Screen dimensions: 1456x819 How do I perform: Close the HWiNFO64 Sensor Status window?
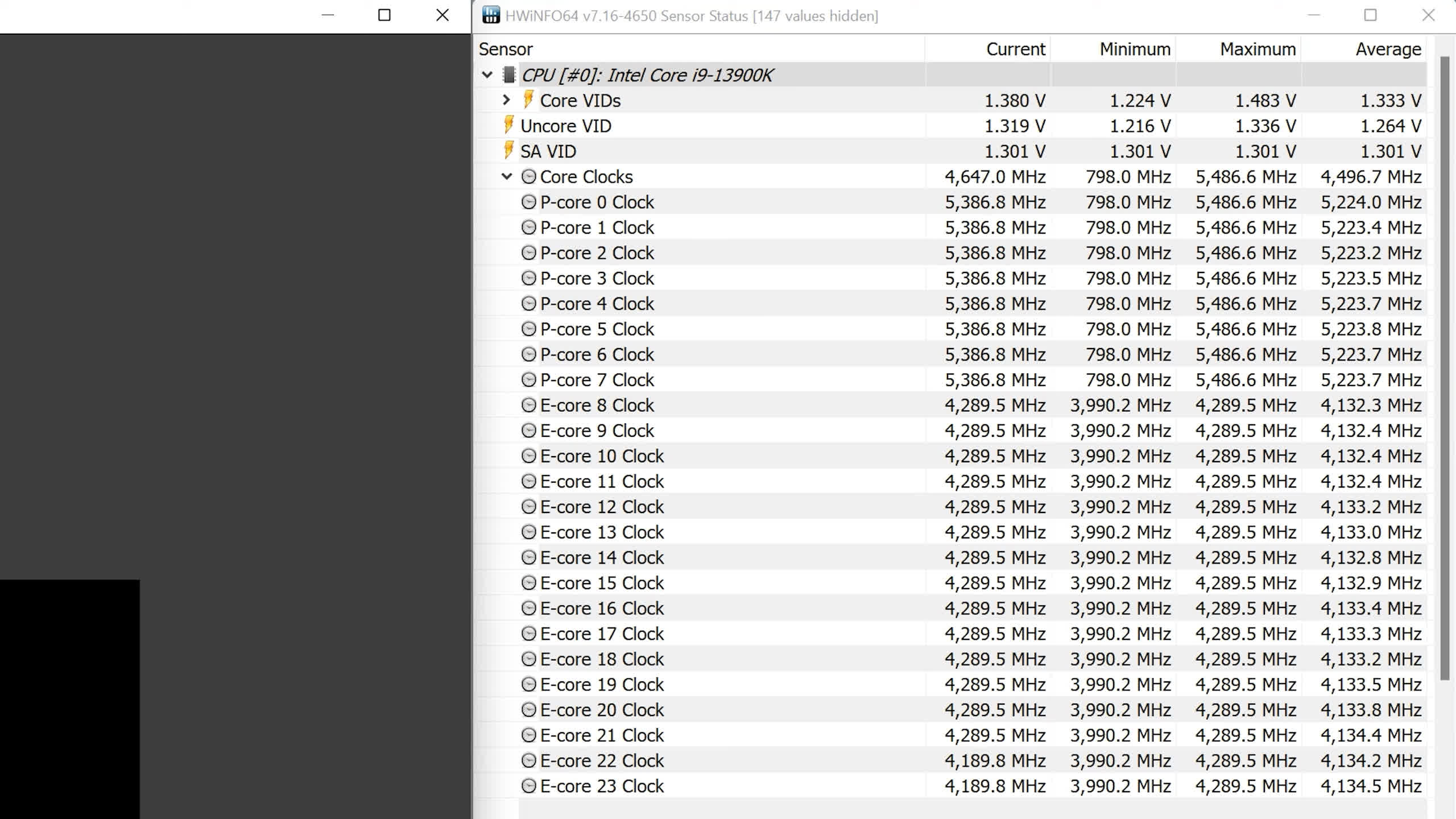tap(1428, 15)
